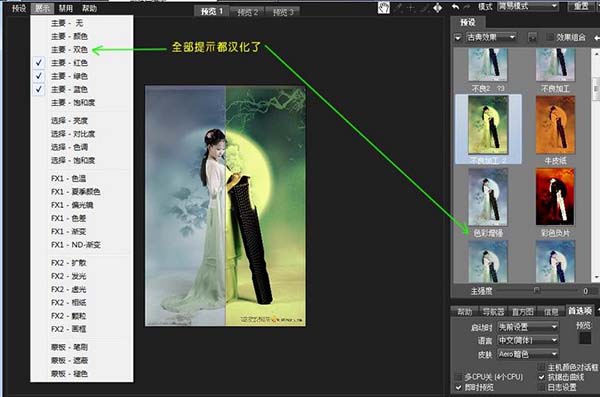Open the 古典效果 preset category dropdown
600x397 pixels.
491,37
